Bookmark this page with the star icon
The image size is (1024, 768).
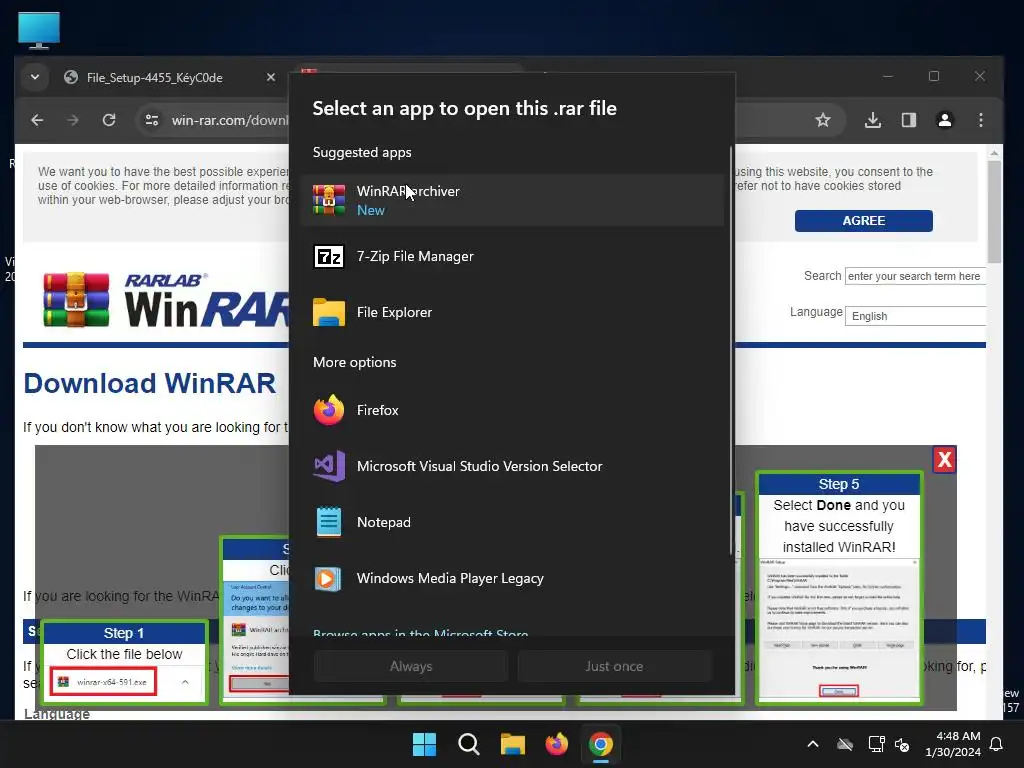823,120
